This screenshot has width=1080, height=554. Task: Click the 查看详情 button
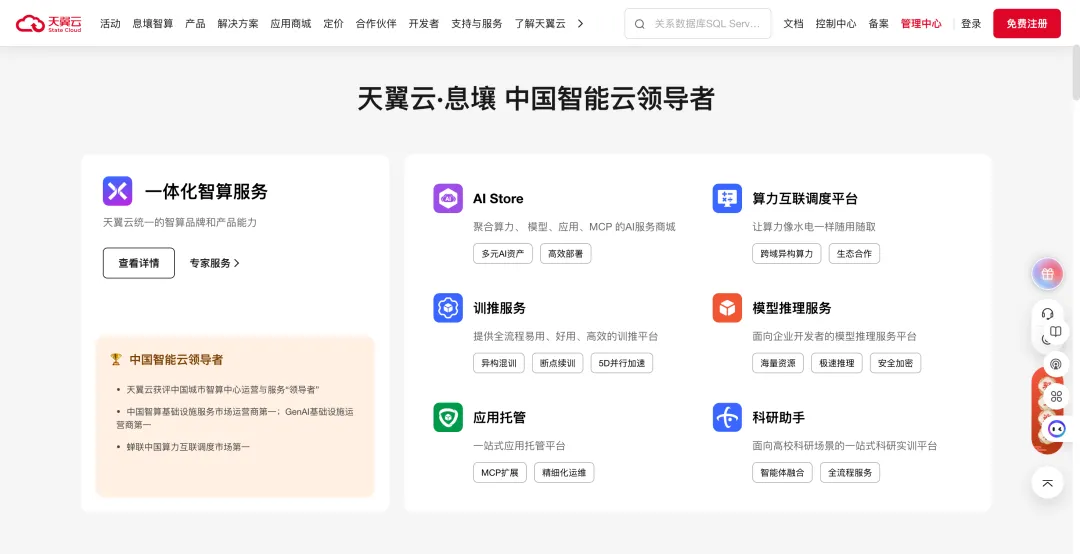138,263
